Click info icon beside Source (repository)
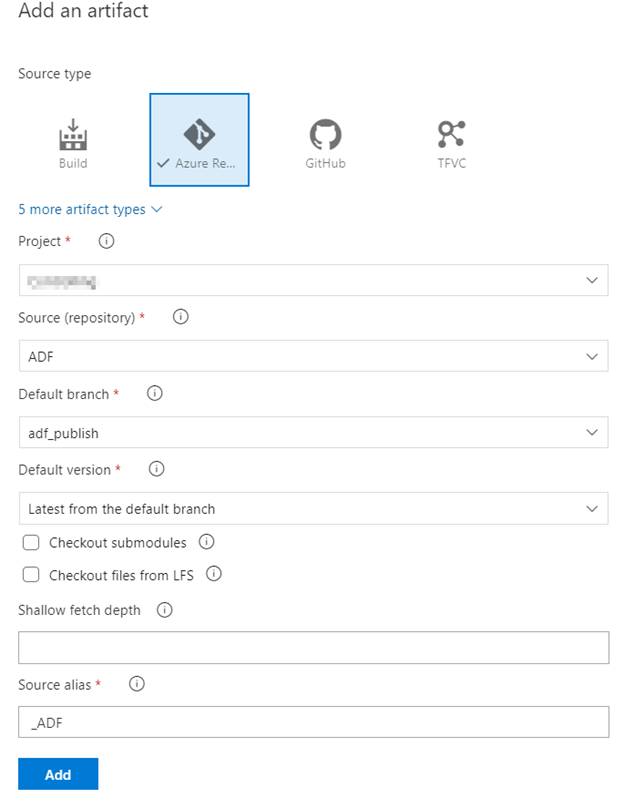 pos(181,317)
